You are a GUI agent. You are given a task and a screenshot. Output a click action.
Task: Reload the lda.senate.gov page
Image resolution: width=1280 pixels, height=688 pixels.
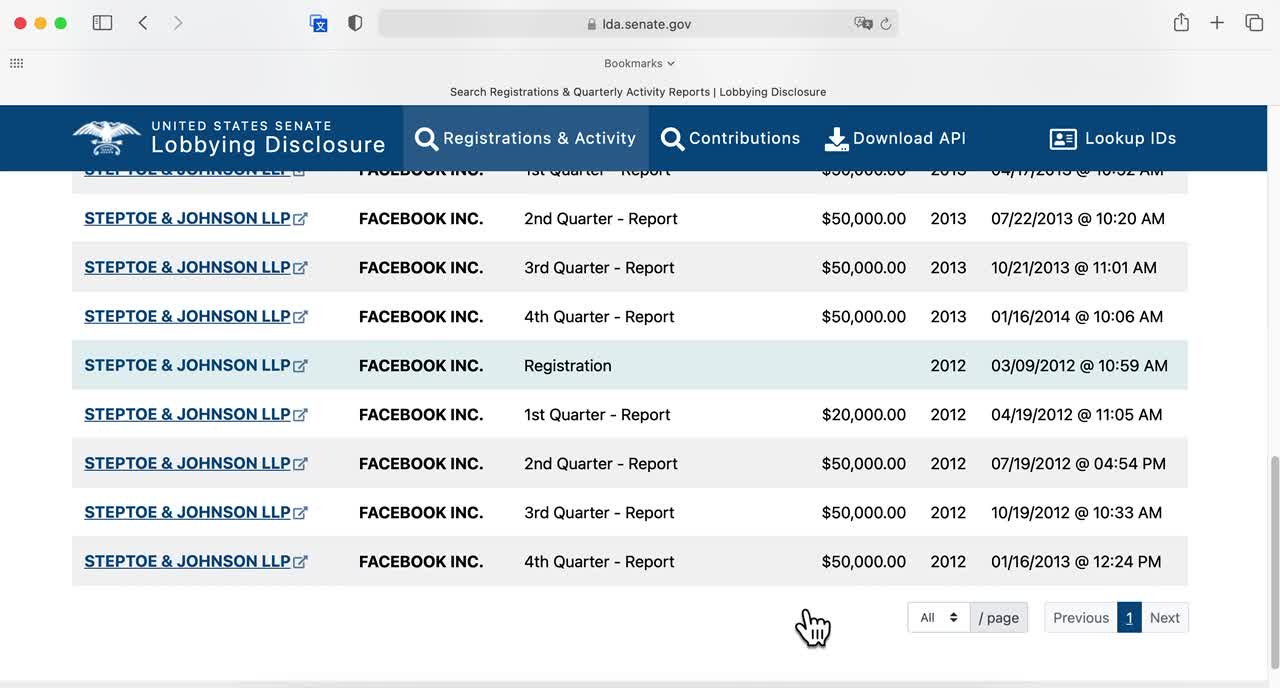coord(886,24)
